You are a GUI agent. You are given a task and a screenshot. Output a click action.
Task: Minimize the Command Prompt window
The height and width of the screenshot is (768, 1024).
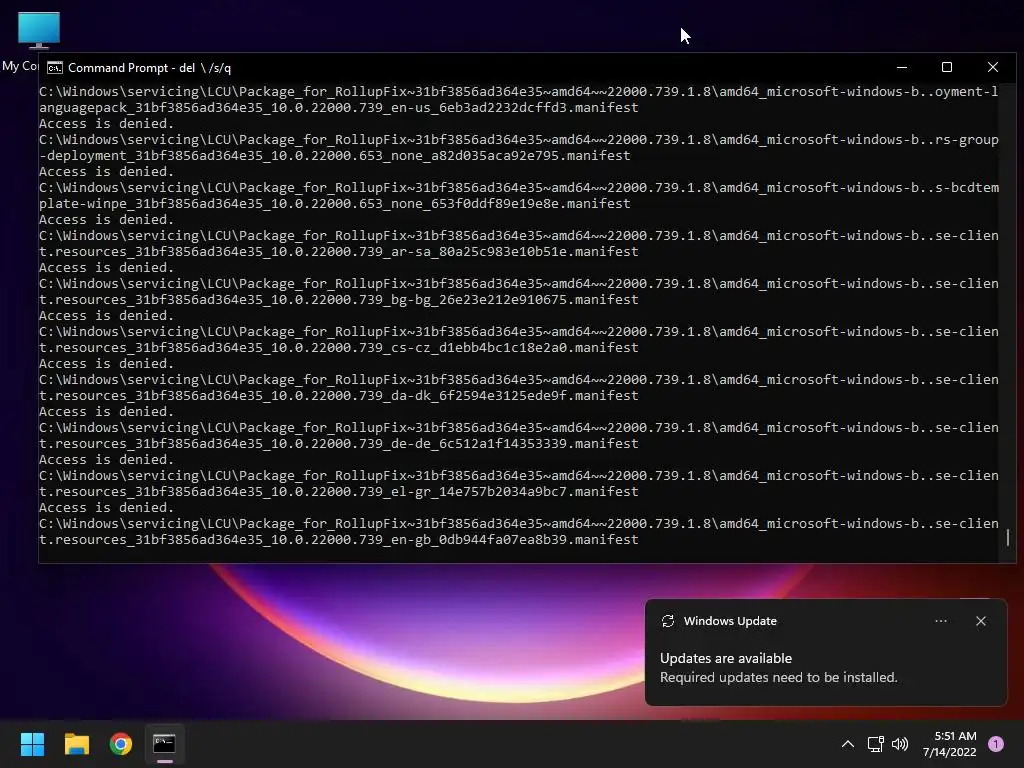(902, 67)
